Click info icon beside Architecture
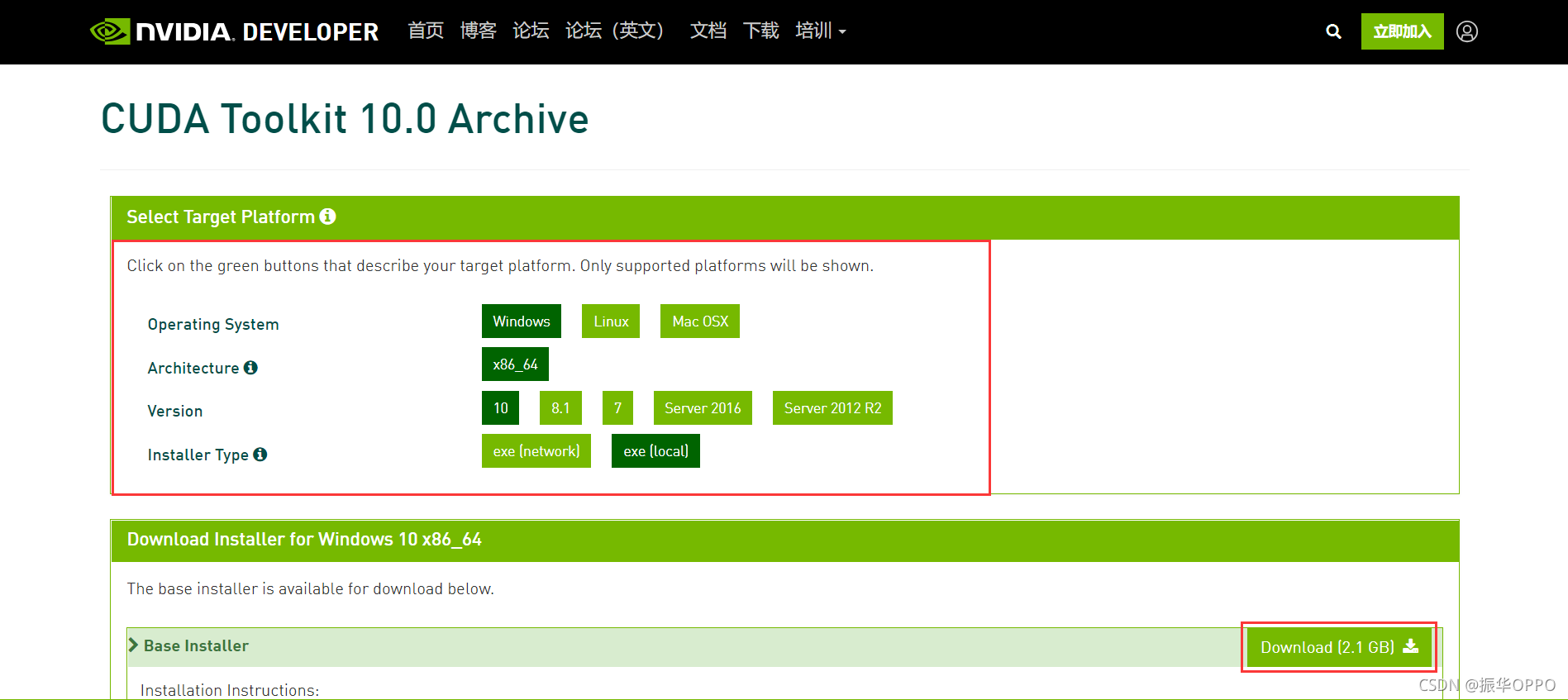 pos(250,368)
